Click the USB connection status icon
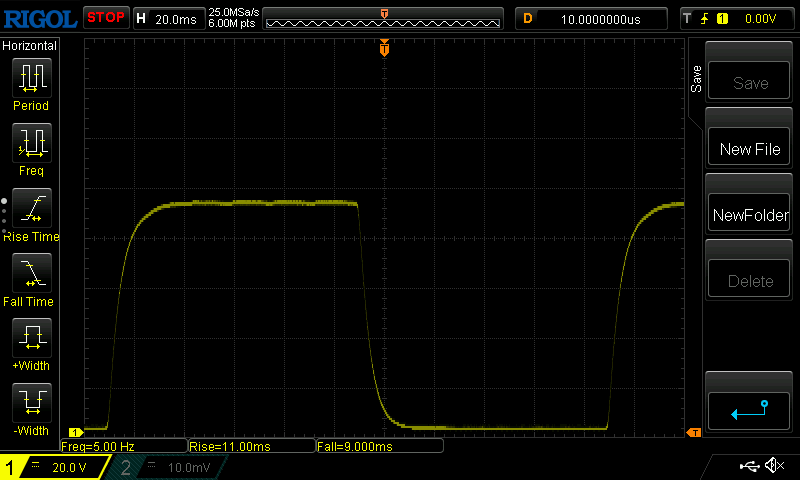The width and height of the screenshot is (800, 480). click(x=748, y=466)
